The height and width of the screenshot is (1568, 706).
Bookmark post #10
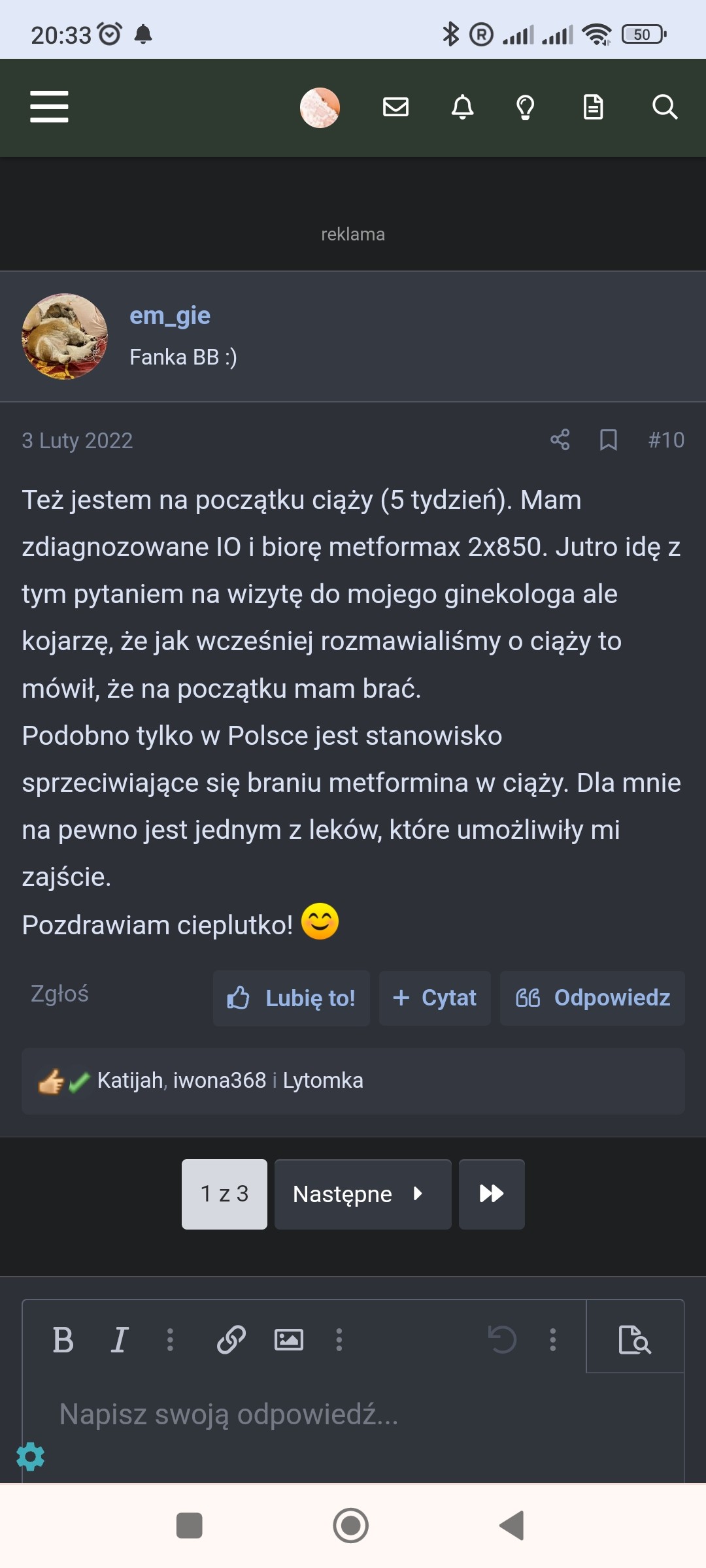pos(609,440)
